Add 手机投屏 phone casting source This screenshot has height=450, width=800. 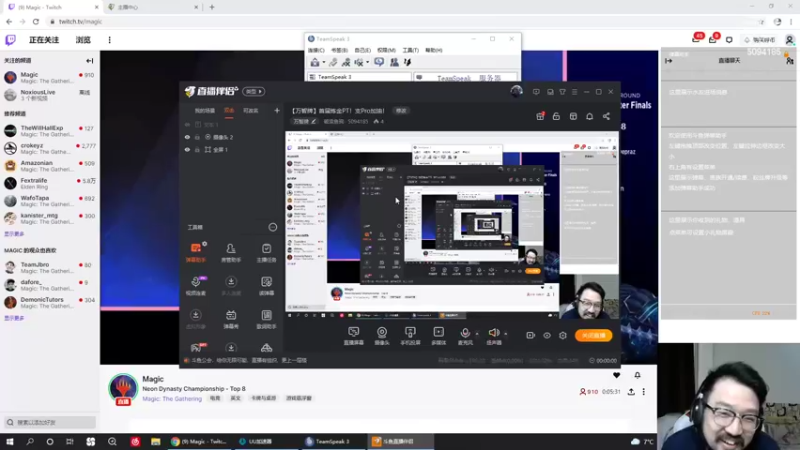click(410, 336)
